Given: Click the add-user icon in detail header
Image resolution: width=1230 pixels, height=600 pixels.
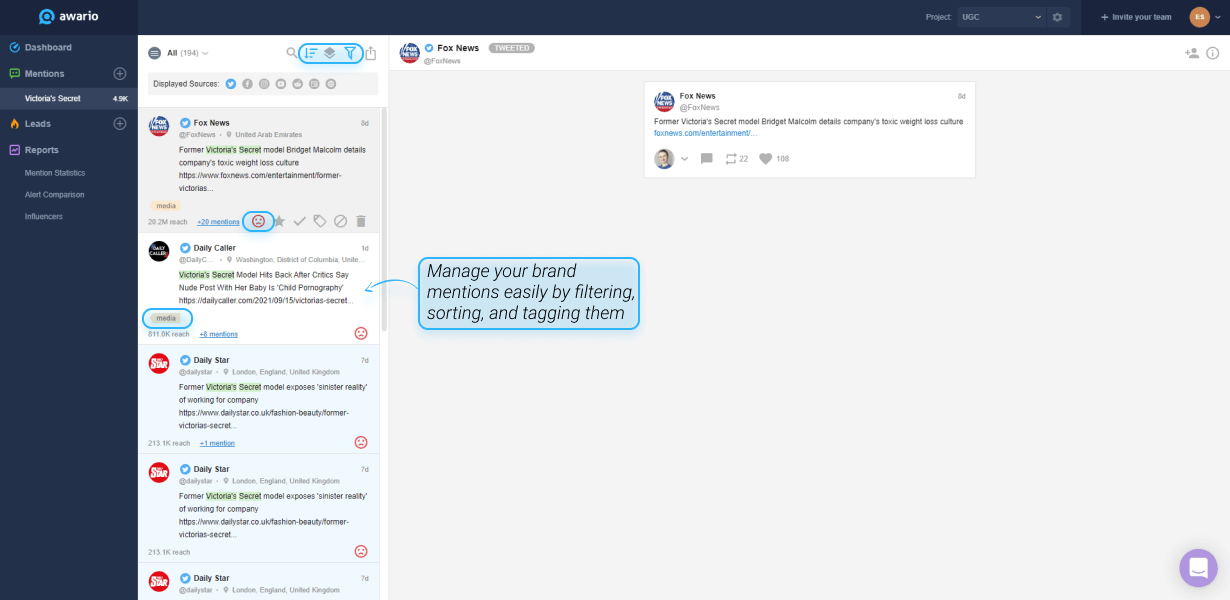Looking at the screenshot, I should (1192, 53).
